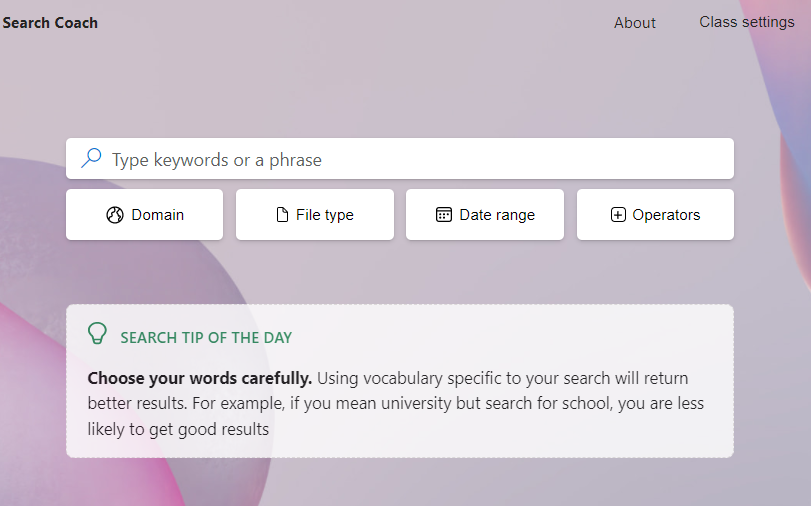Click the plus icon on Operators
Image resolution: width=811 pixels, height=506 pixels.
tap(618, 215)
